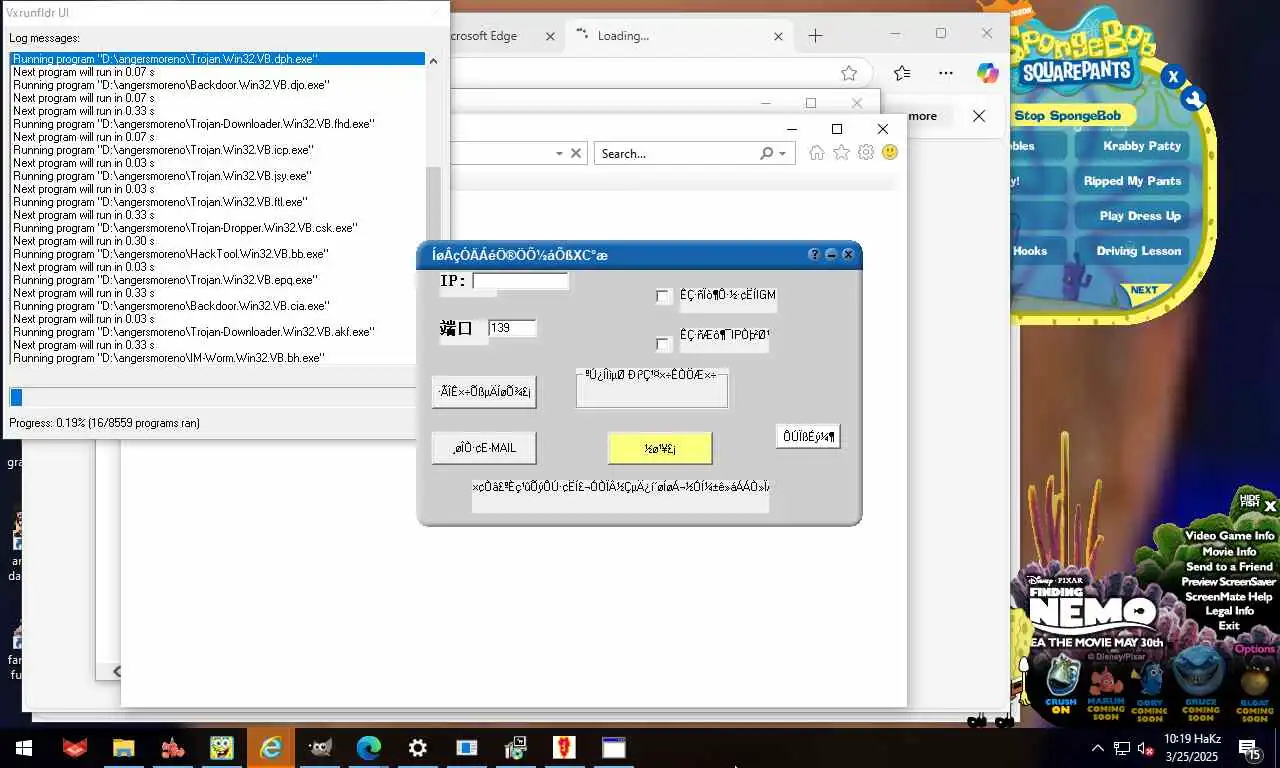Viewport: 1280px width, 768px height.
Task: Open Internet Explorer tools gear icon
Action: [x=866, y=153]
